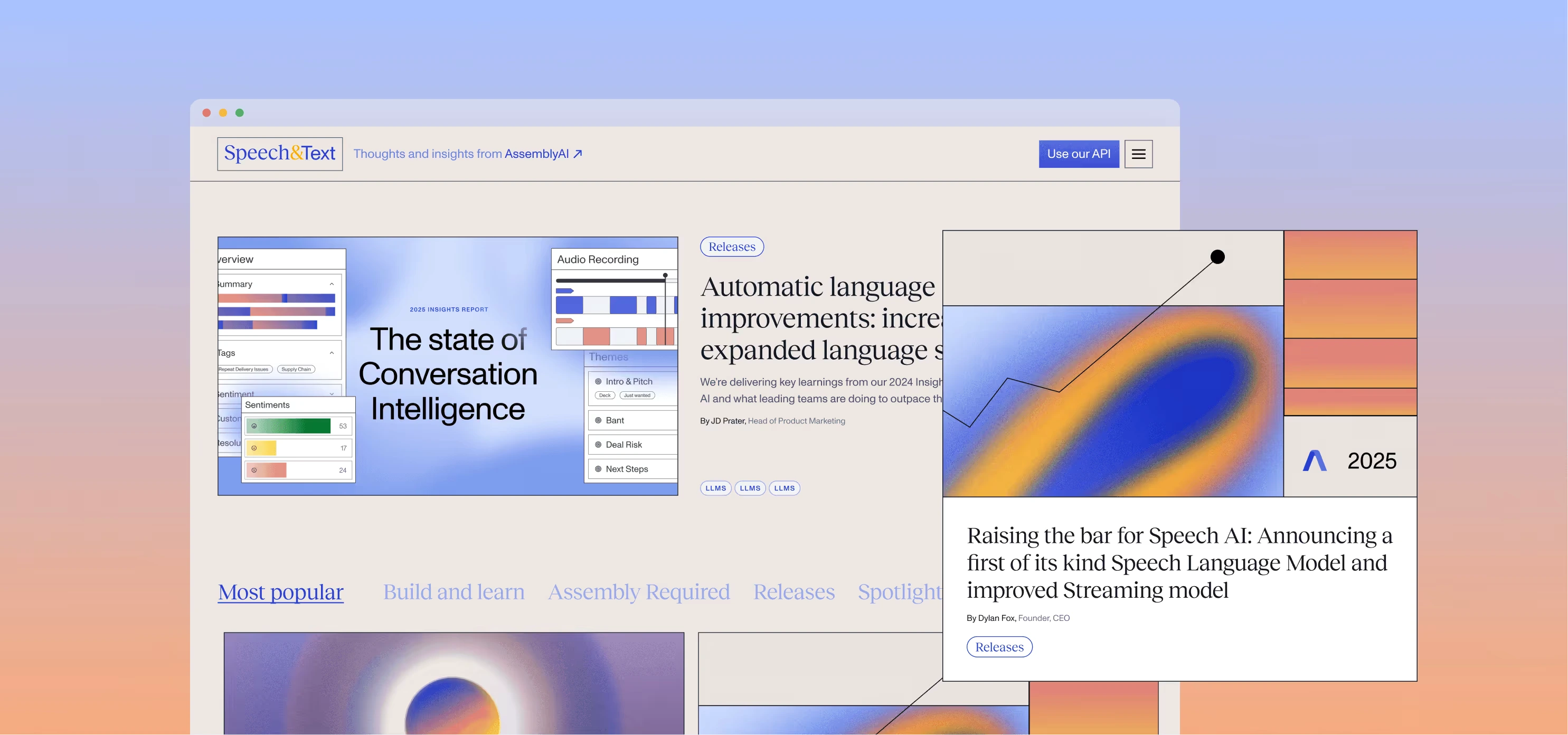1568x735 pixels.
Task: Expand the Sentiment section chevron
Action: click(x=332, y=393)
